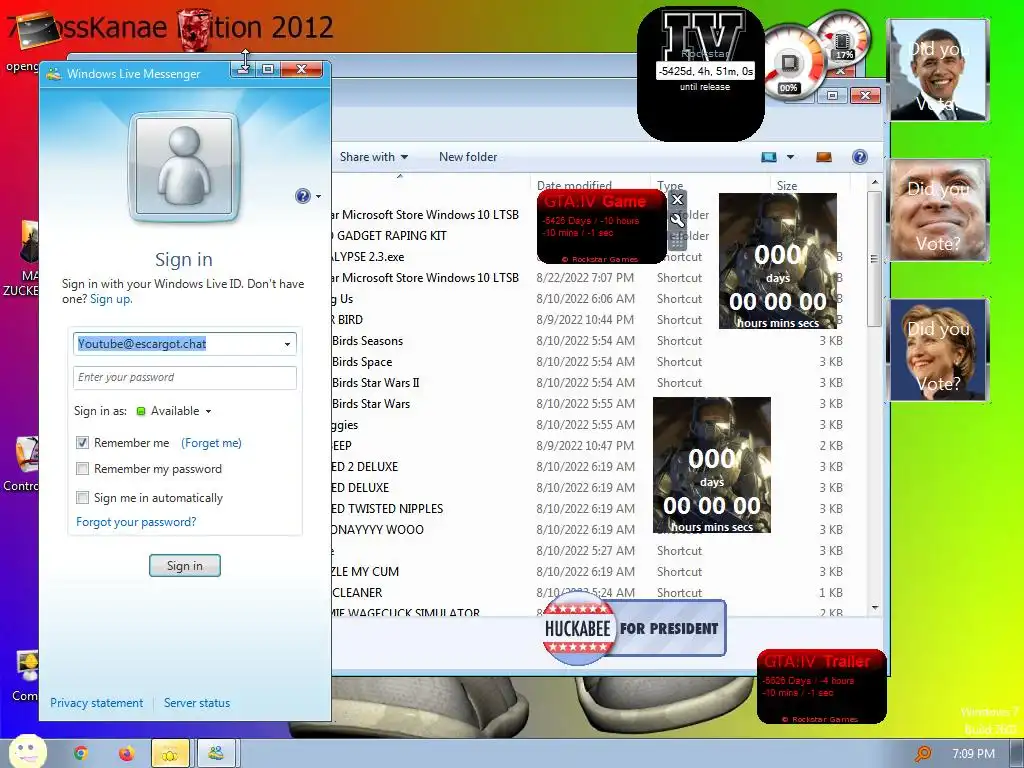Click the McCain Did you Vote gadget
The width and height of the screenshot is (1024, 768).
(938, 210)
